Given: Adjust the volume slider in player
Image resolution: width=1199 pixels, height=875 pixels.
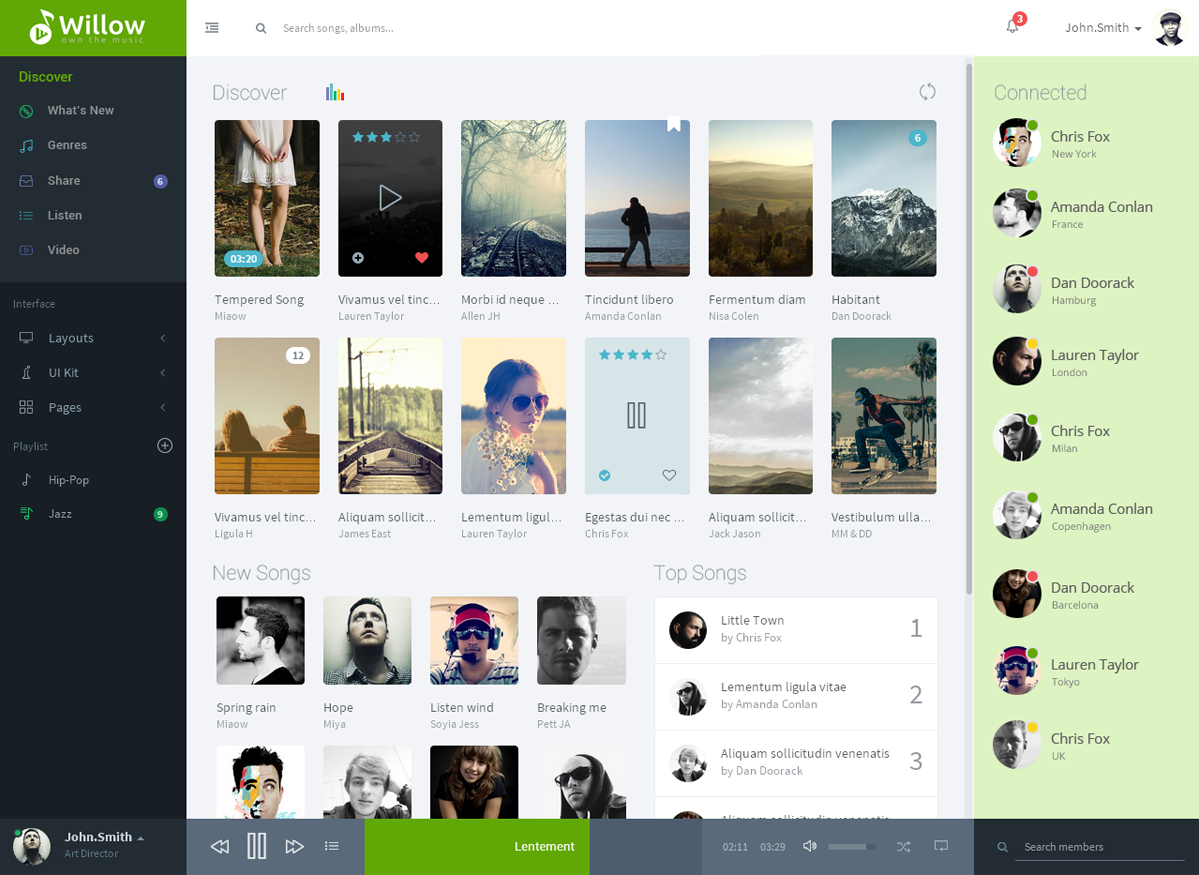Looking at the screenshot, I should [852, 847].
